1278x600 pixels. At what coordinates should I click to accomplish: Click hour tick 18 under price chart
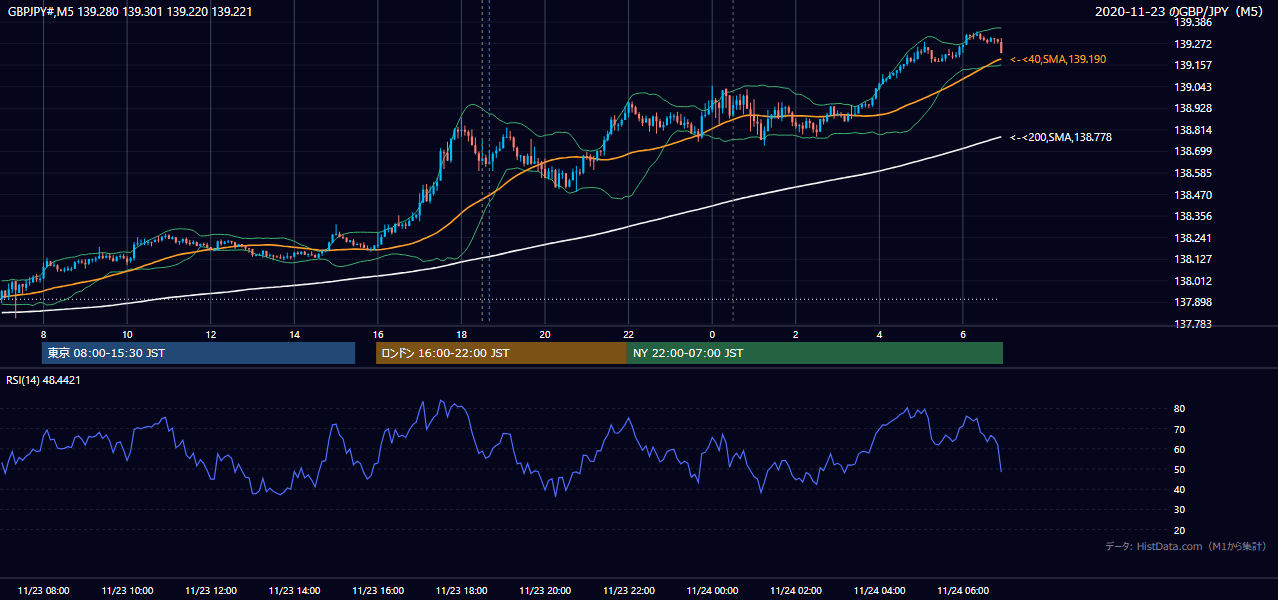(x=461, y=334)
